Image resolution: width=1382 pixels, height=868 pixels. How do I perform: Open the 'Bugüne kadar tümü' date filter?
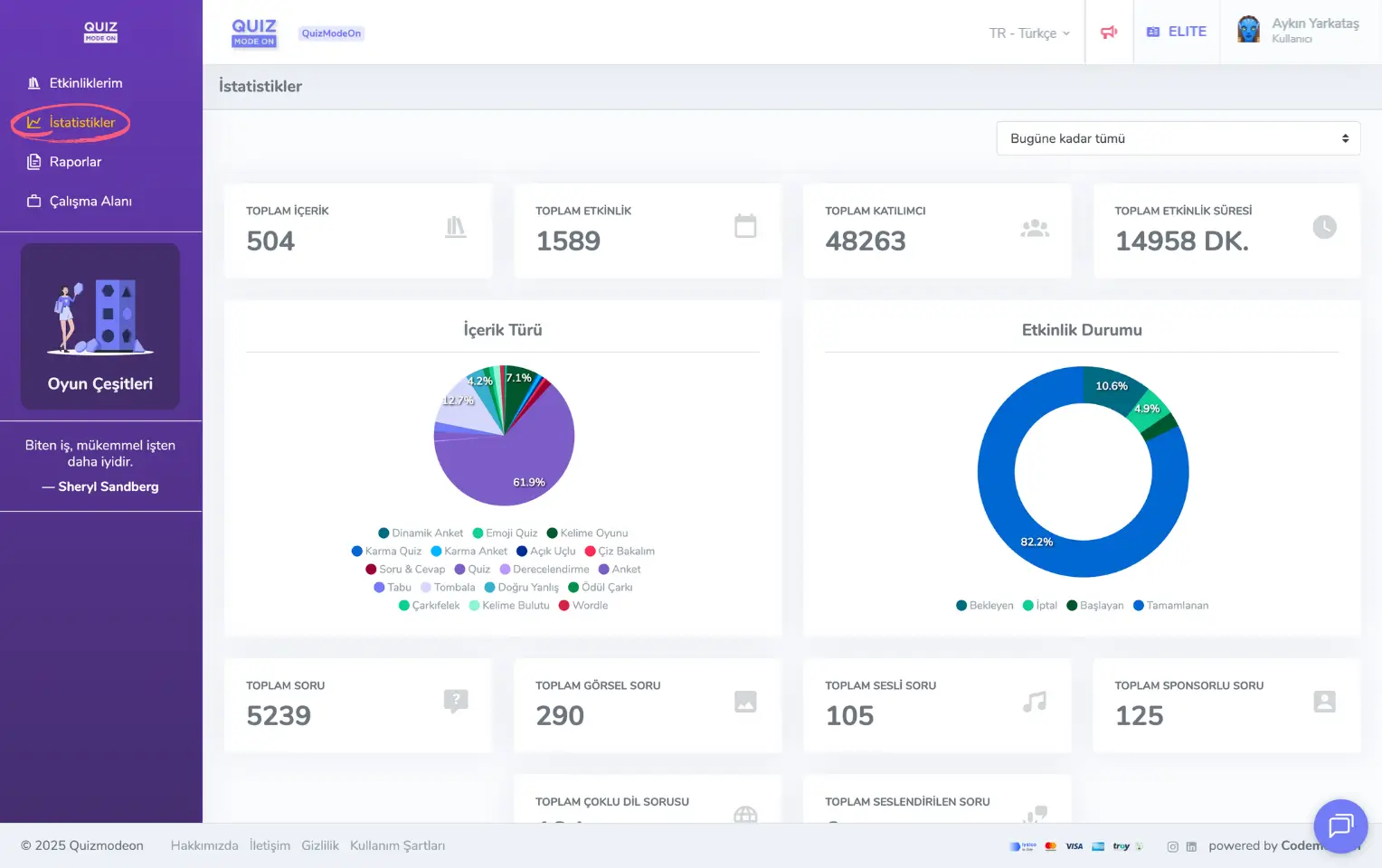click(1178, 137)
